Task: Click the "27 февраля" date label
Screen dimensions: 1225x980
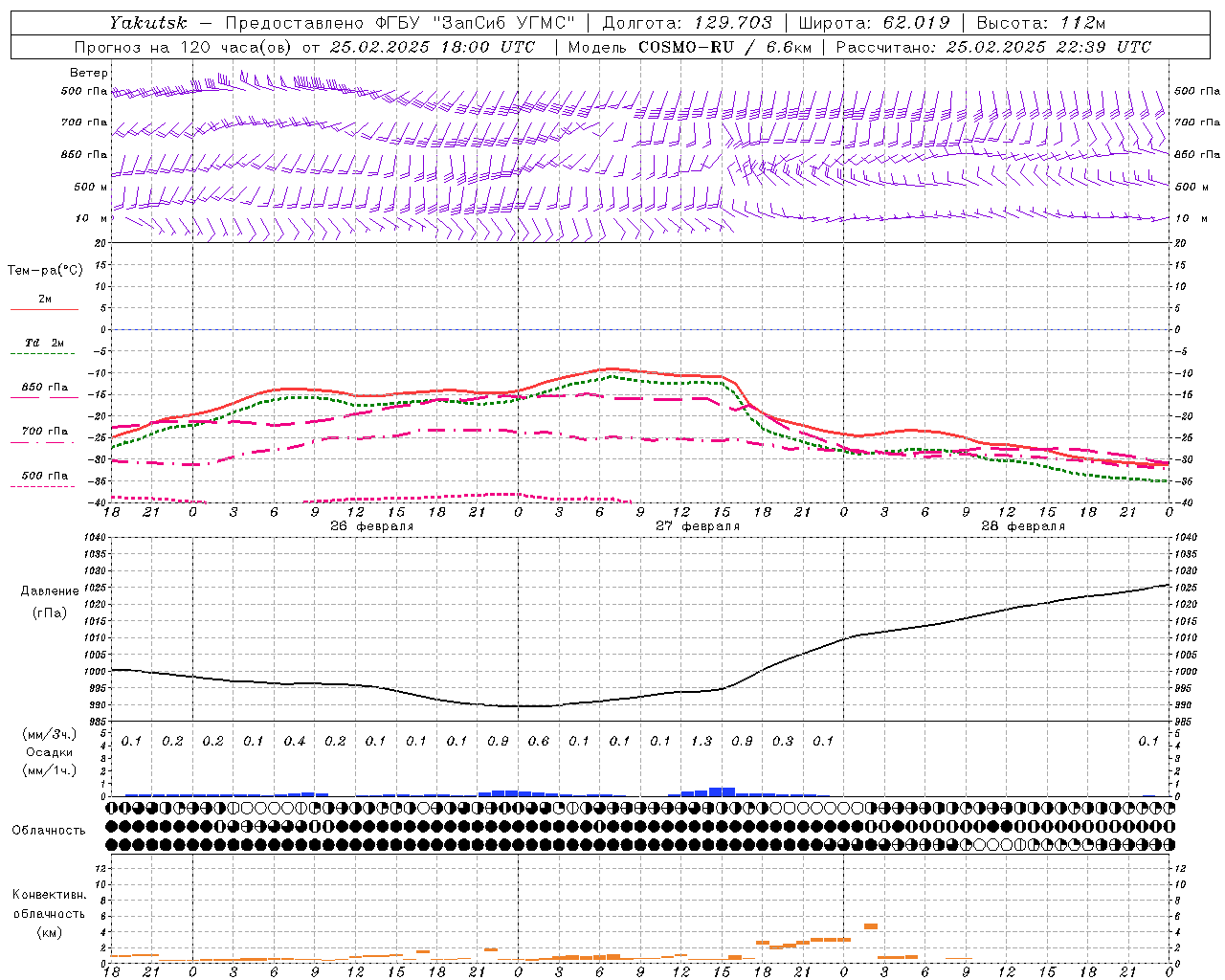Action: [x=698, y=526]
